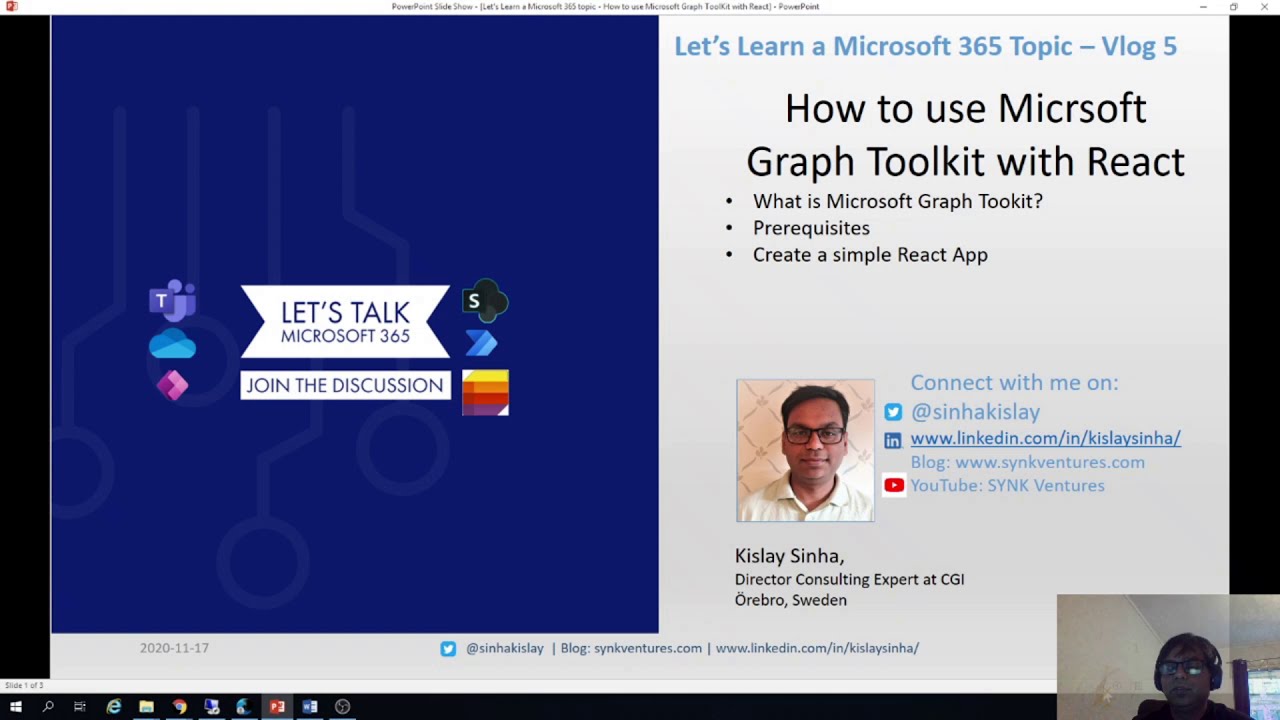The image size is (1280, 720).
Task: Click bullet 'Create a simple React App'
Action: (870, 255)
